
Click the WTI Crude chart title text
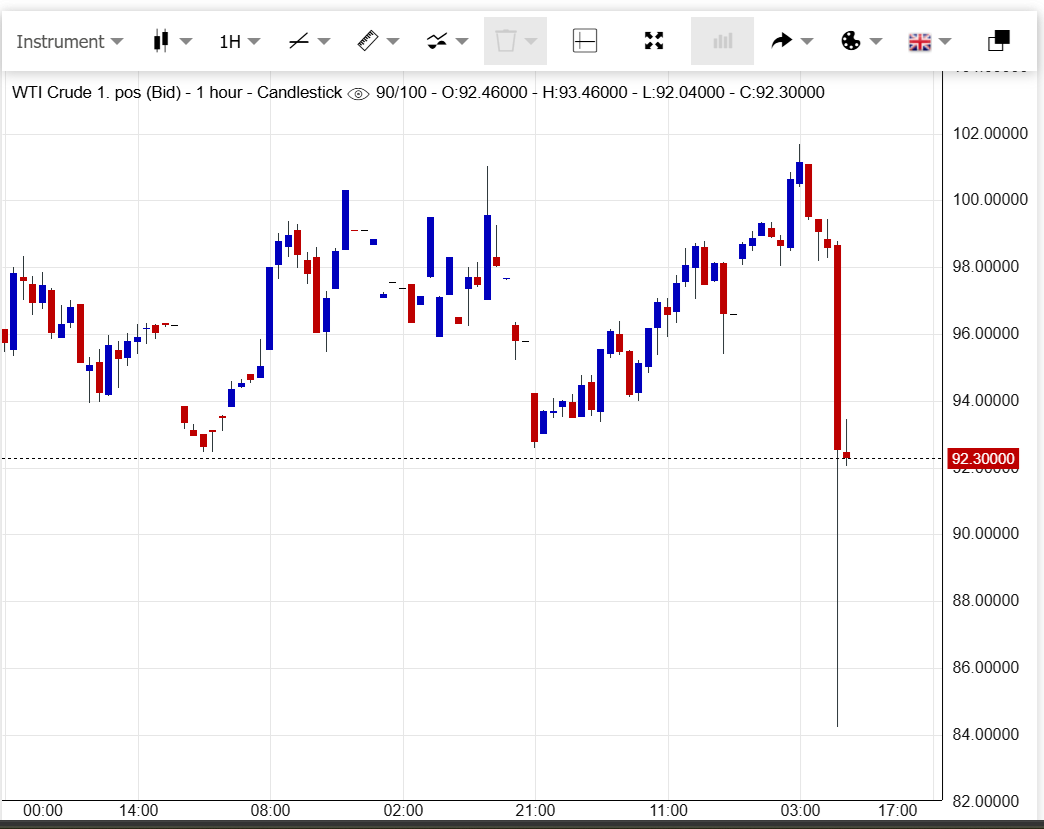[177, 92]
